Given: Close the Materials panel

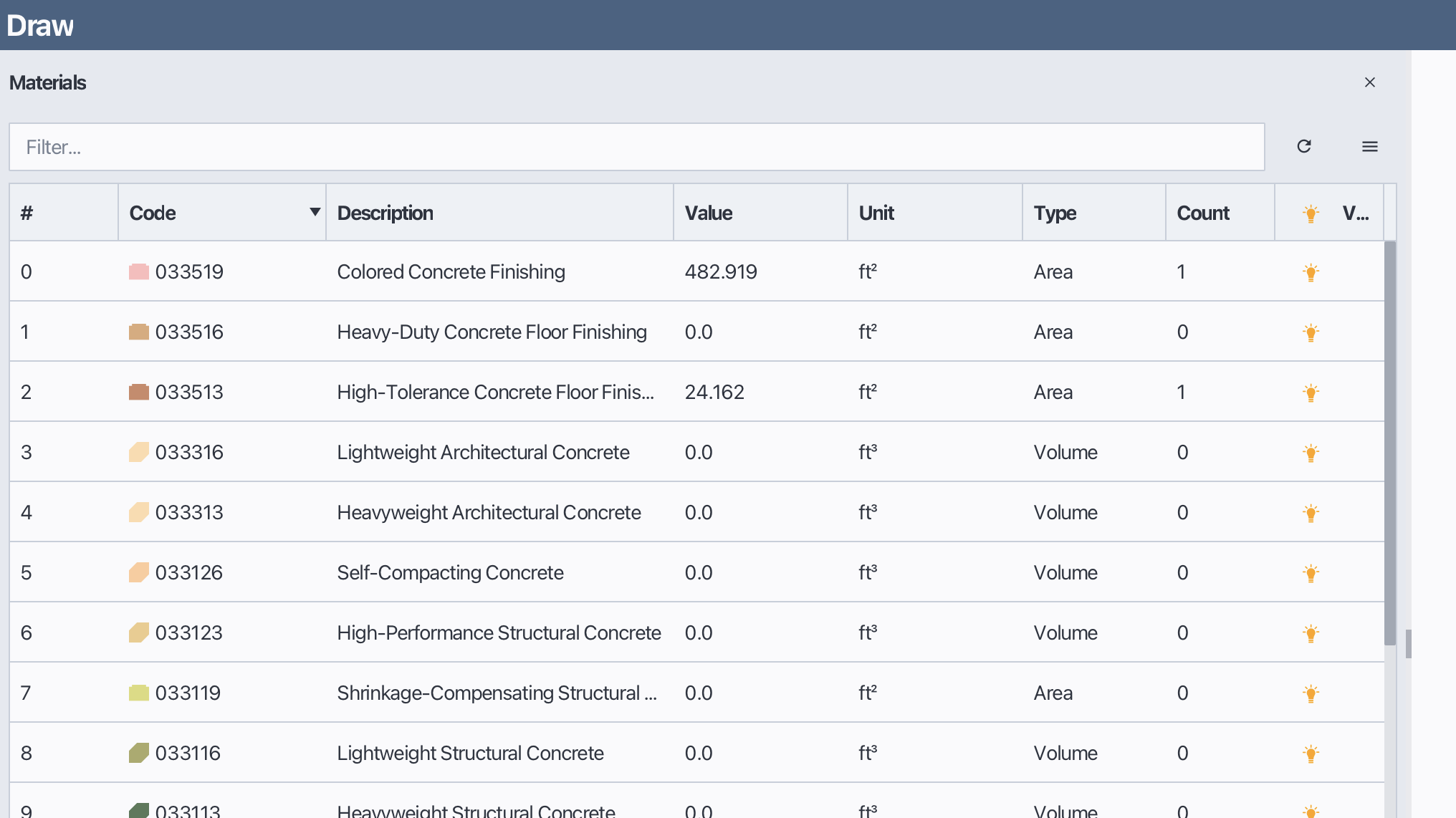Looking at the screenshot, I should [1369, 82].
